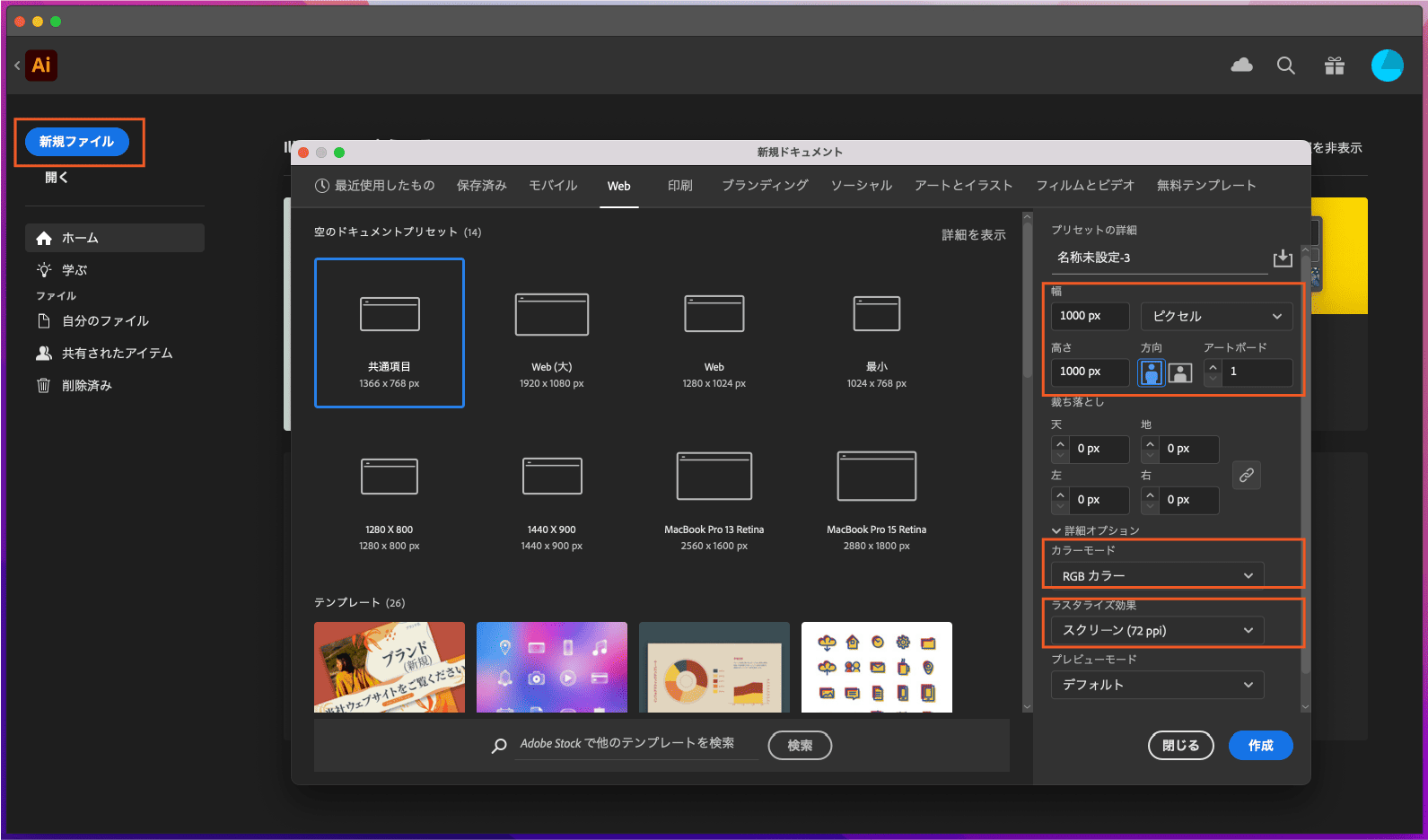
Task: Open the search magnifier icon in the header
Action: pyautogui.click(x=1286, y=66)
